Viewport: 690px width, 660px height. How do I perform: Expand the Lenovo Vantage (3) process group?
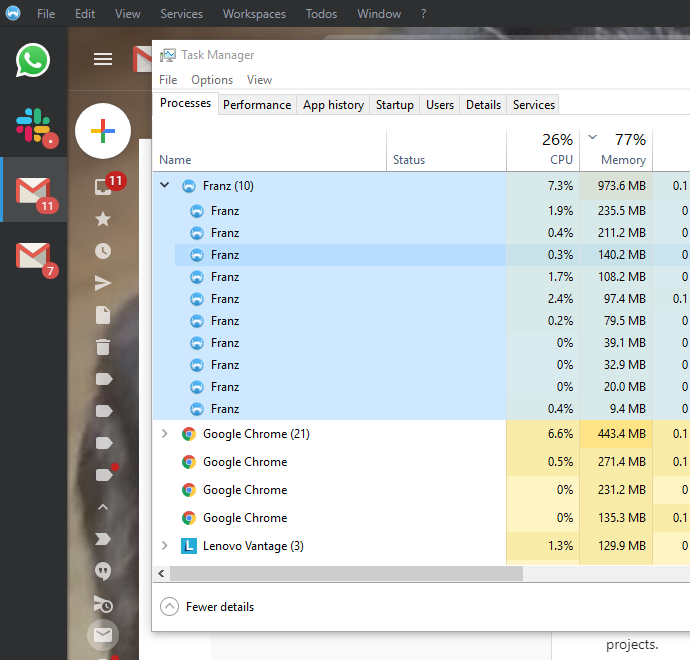pos(165,546)
